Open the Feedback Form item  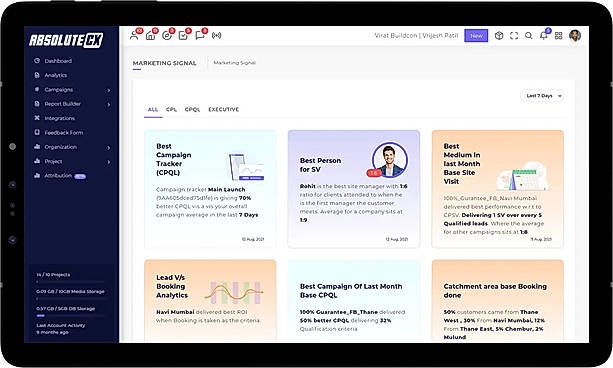click(x=64, y=133)
